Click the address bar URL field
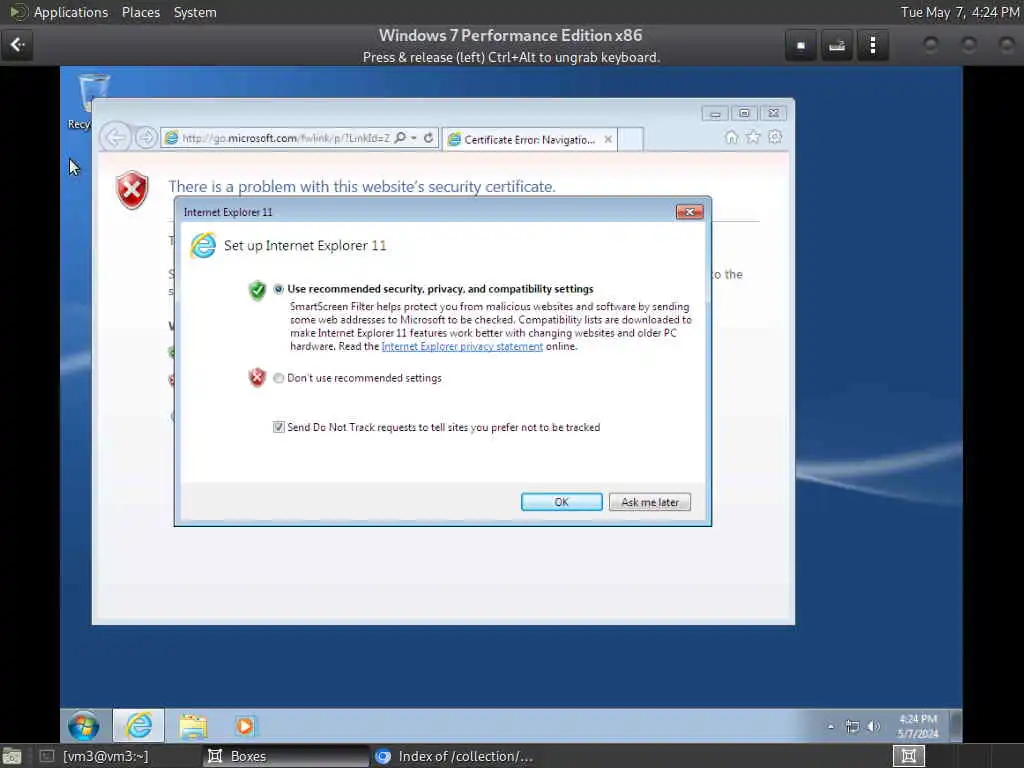Viewport: 1024px width, 768px height. pos(285,138)
